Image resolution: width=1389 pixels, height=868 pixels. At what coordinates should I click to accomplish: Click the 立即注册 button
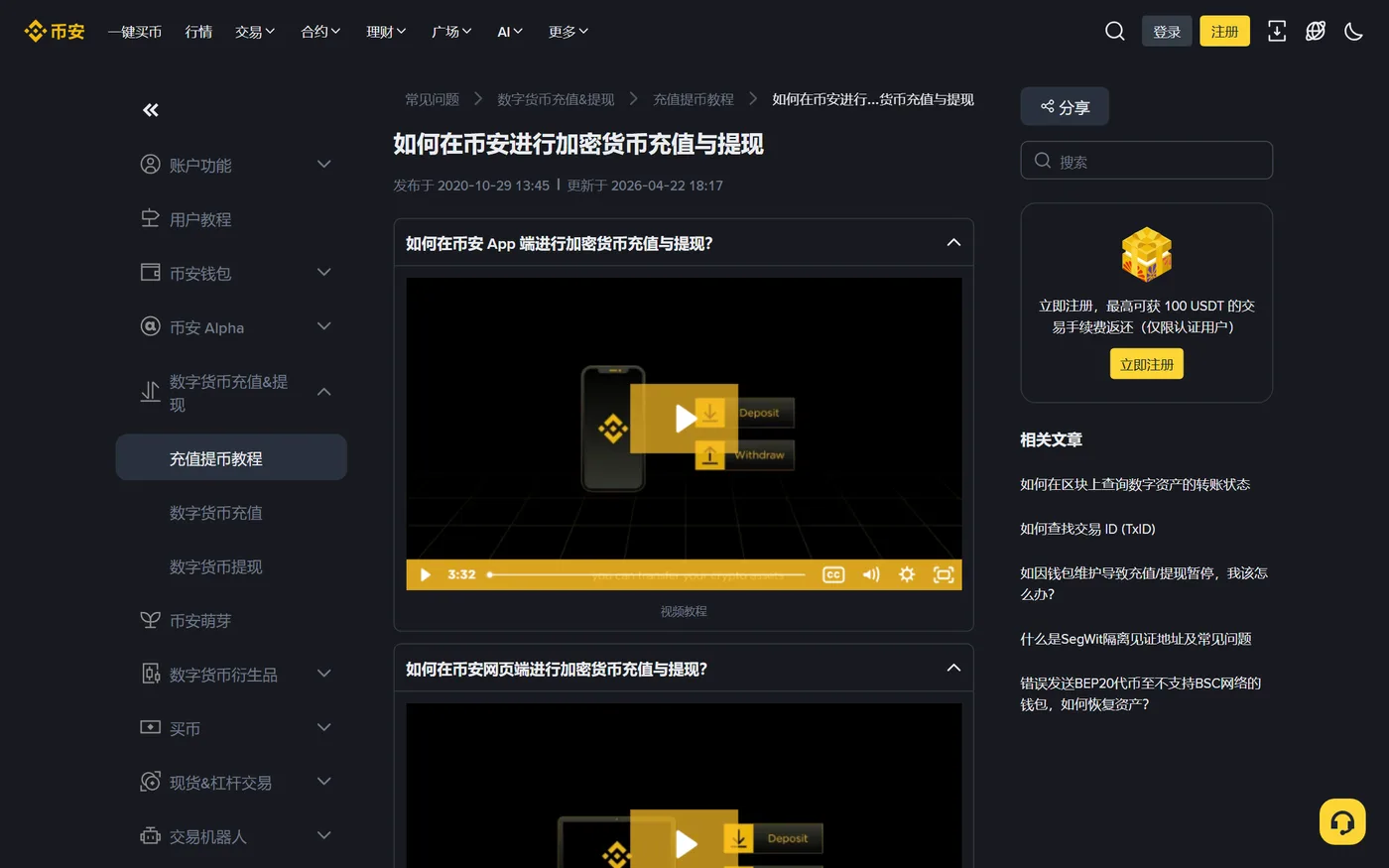(x=1147, y=364)
